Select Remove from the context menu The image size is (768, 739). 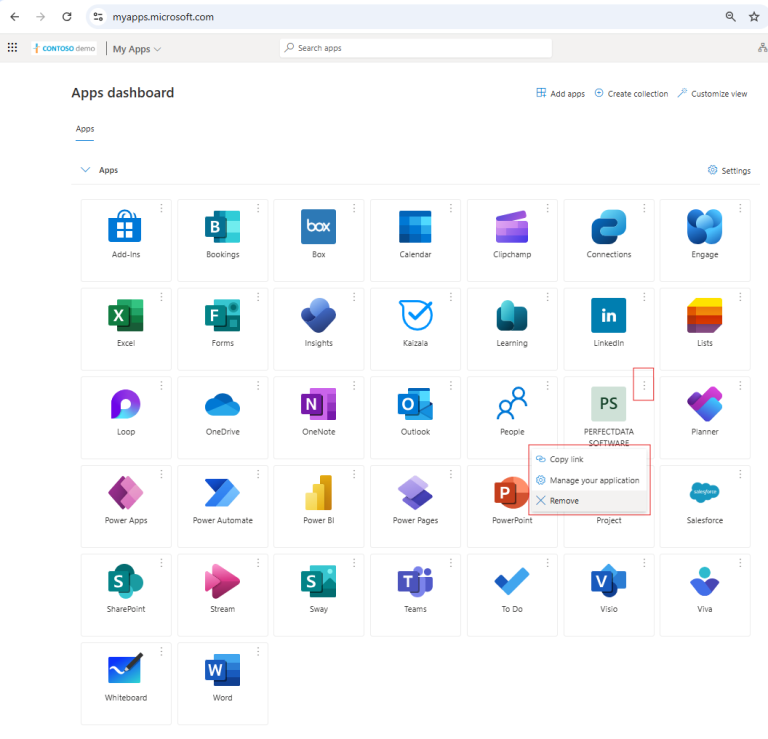click(x=564, y=501)
